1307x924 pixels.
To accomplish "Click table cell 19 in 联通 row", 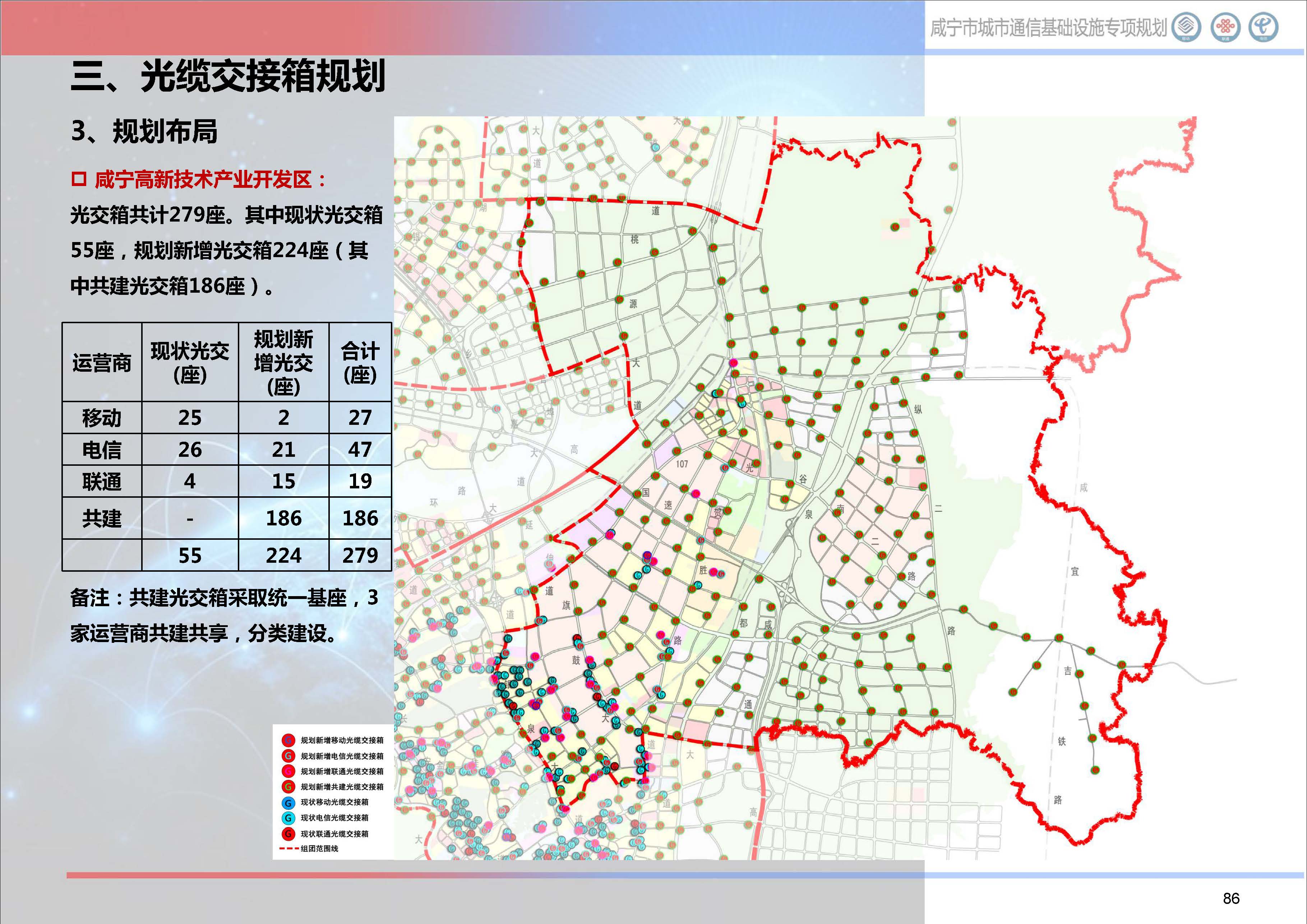I will [x=360, y=482].
